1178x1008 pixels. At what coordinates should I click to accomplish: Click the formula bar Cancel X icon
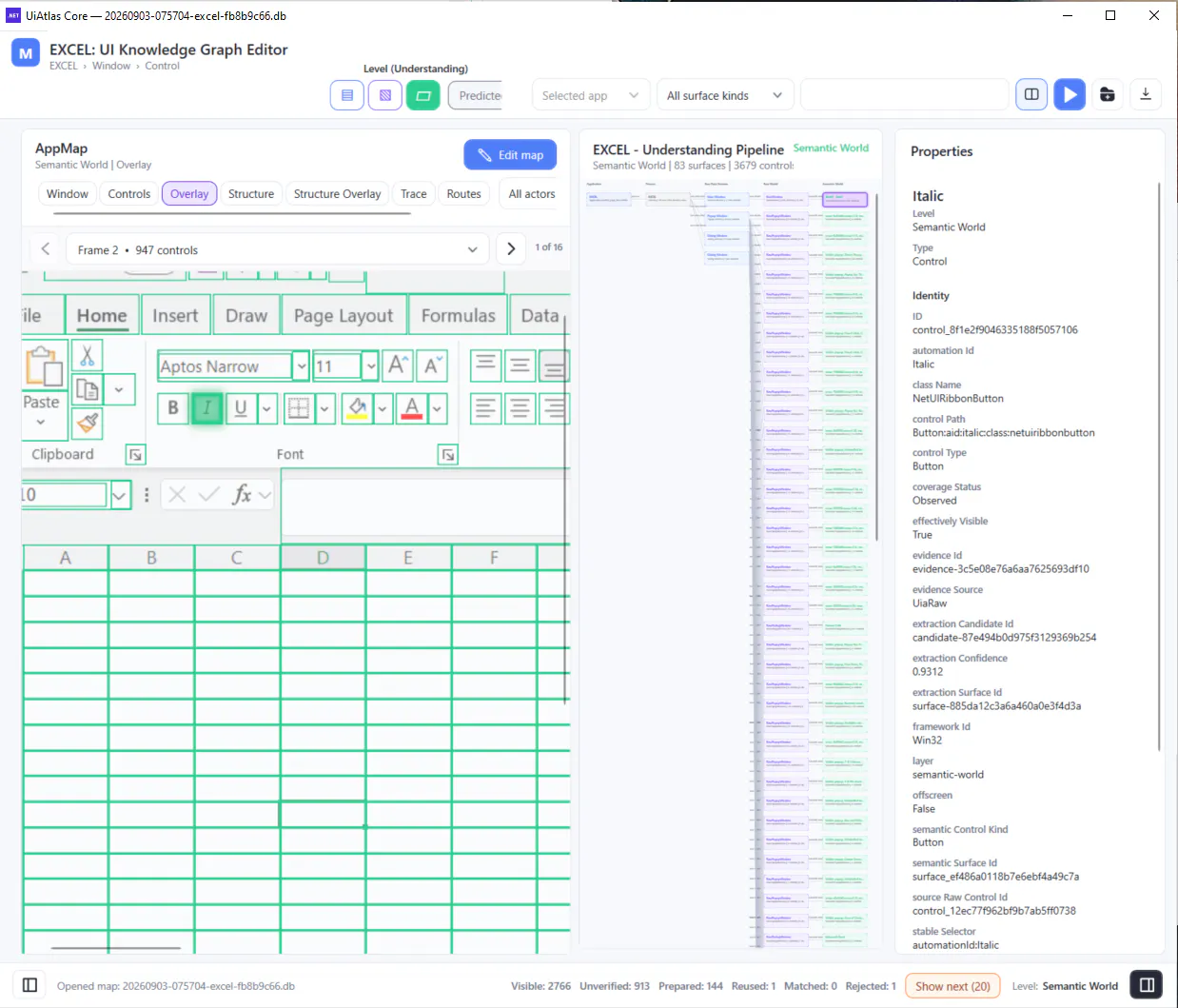click(177, 494)
